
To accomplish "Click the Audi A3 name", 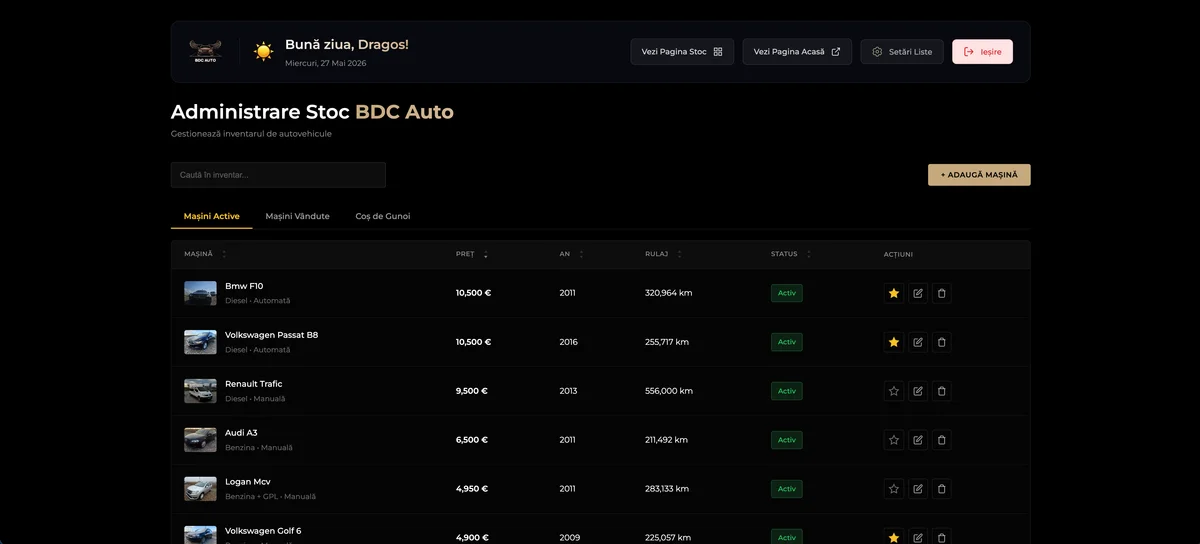I will pos(241,433).
